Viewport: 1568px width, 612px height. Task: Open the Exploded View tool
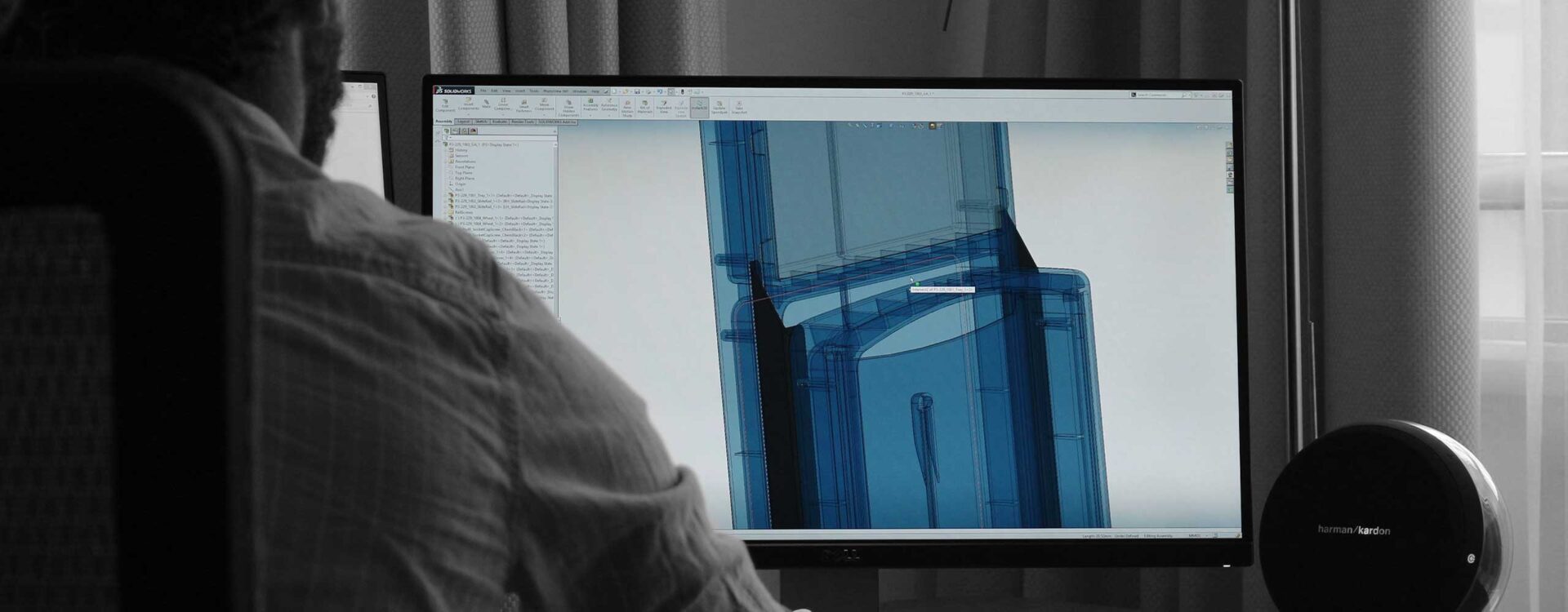664,107
